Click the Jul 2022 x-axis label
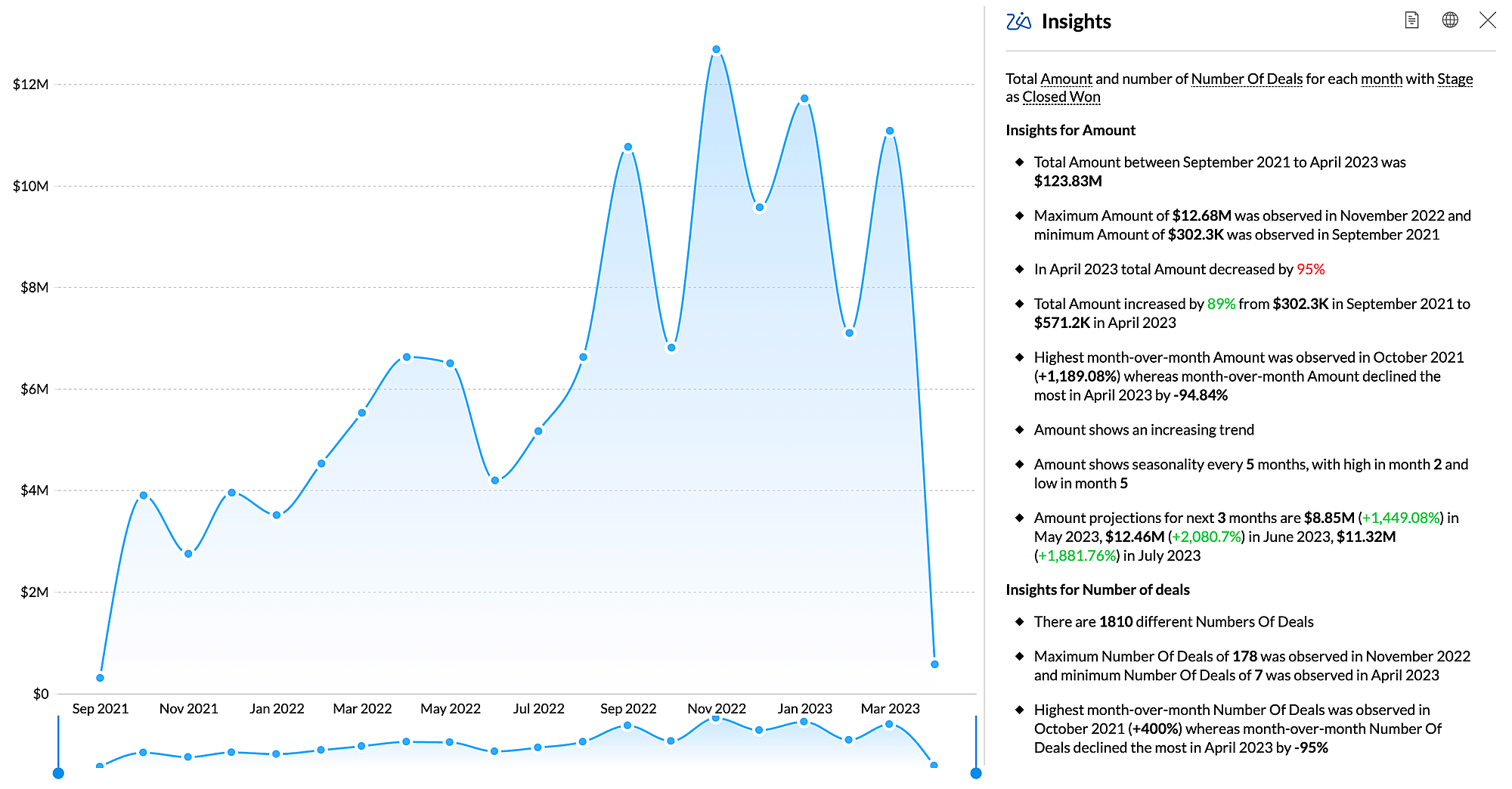Screen dimensions: 1512x789 (538, 709)
